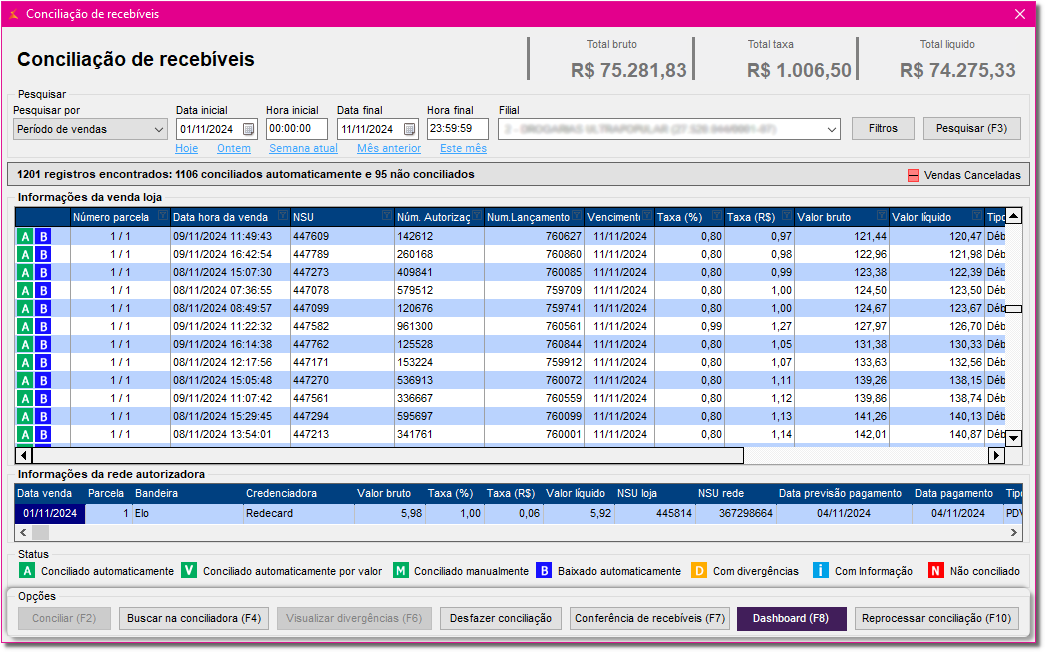The width and height of the screenshot is (1045, 652).
Task: Open the filter on Valor bruto column
Action: coord(882,216)
